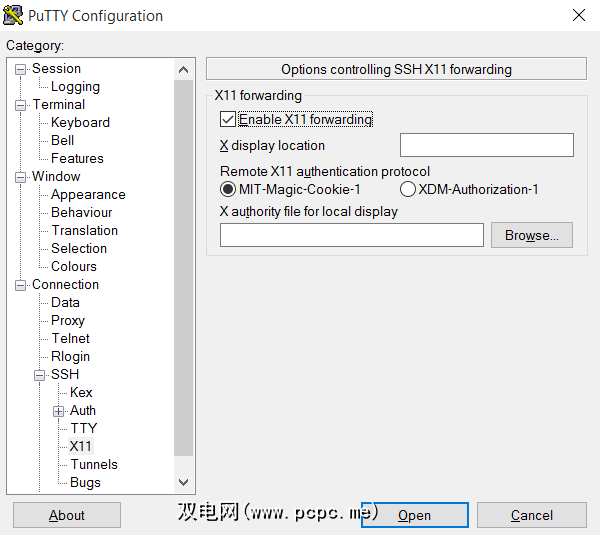
Task: Open the TTY settings category
Action: [x=84, y=428]
